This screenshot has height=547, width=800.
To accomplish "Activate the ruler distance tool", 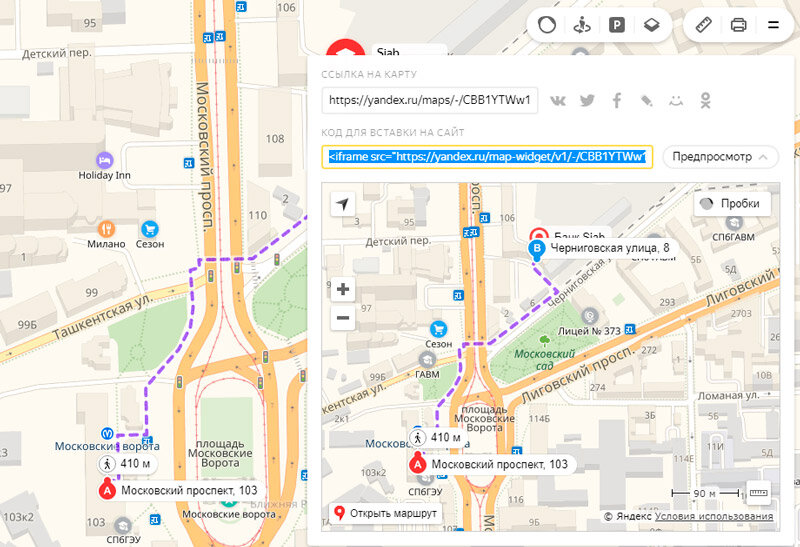I will pos(704,24).
